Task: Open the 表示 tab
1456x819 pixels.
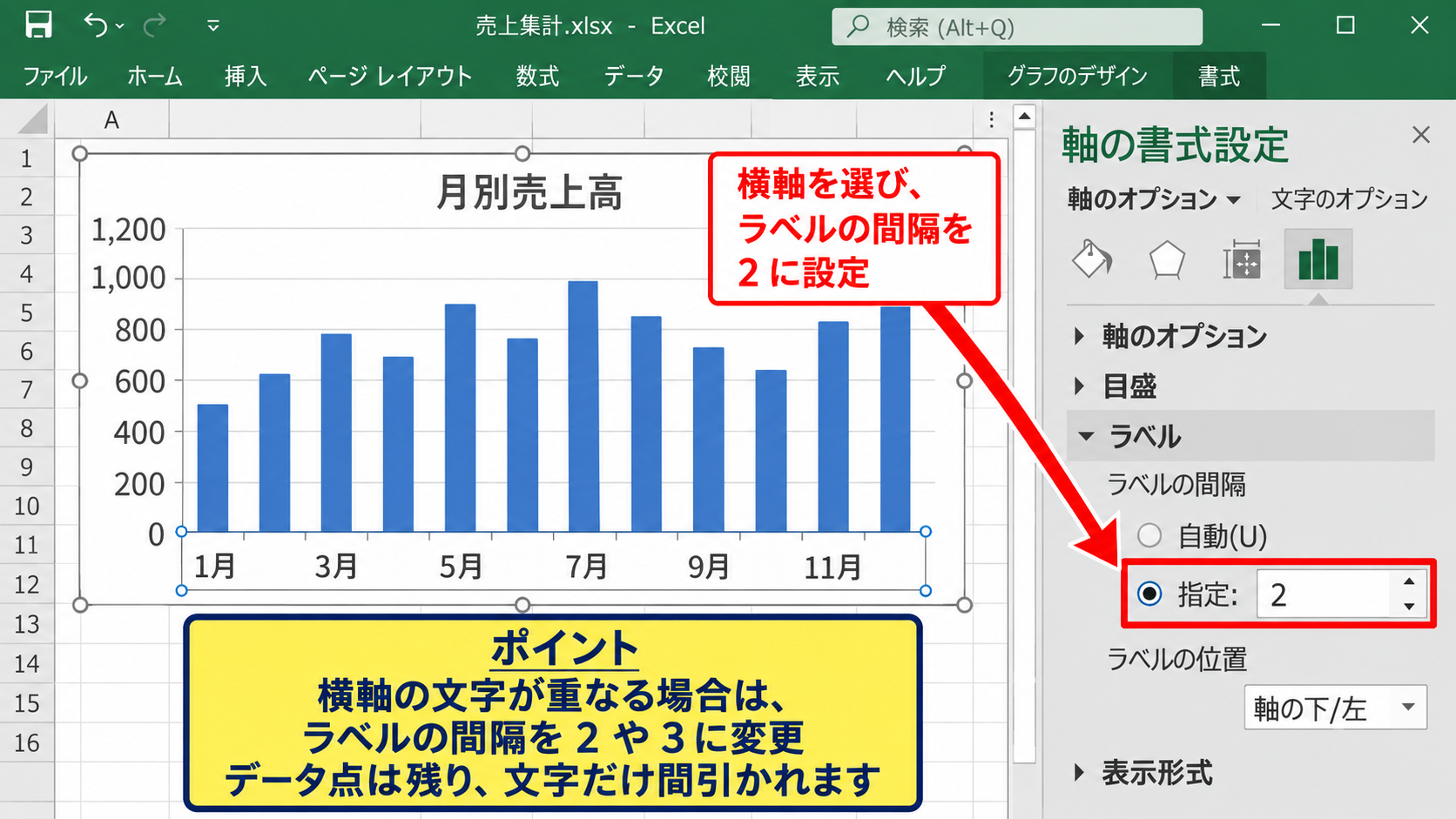Action: 818,77
